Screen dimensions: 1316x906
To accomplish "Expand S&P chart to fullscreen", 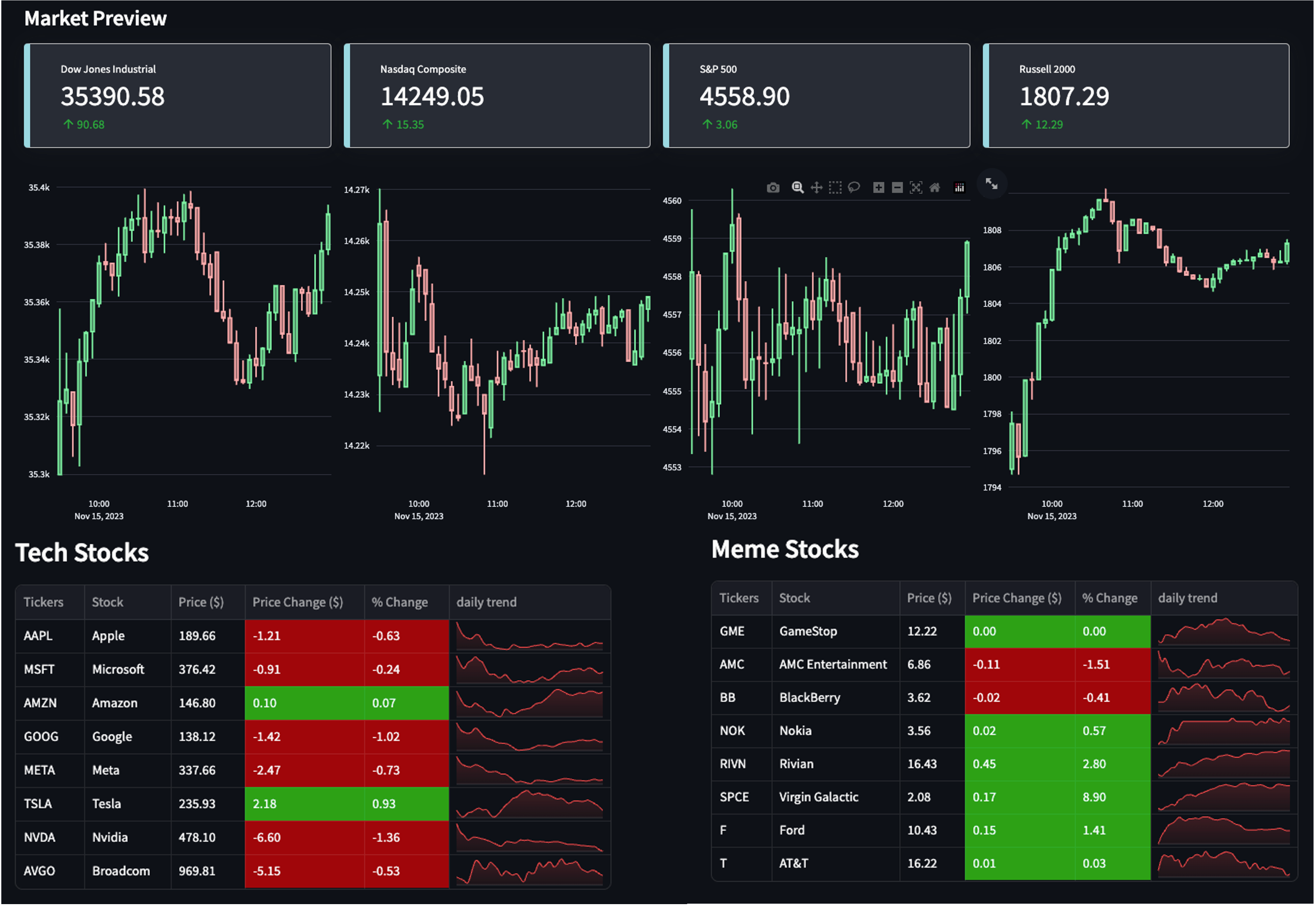I will (991, 184).
